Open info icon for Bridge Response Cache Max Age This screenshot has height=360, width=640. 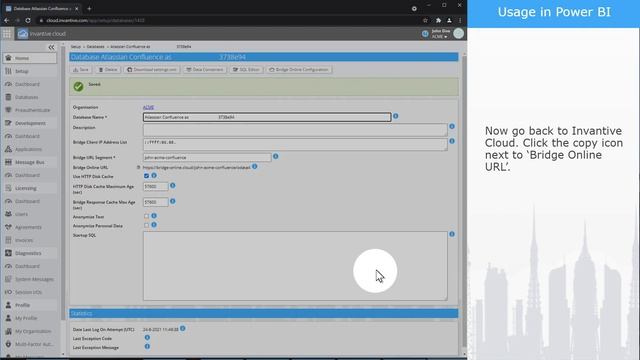pyautogui.click(x=173, y=201)
